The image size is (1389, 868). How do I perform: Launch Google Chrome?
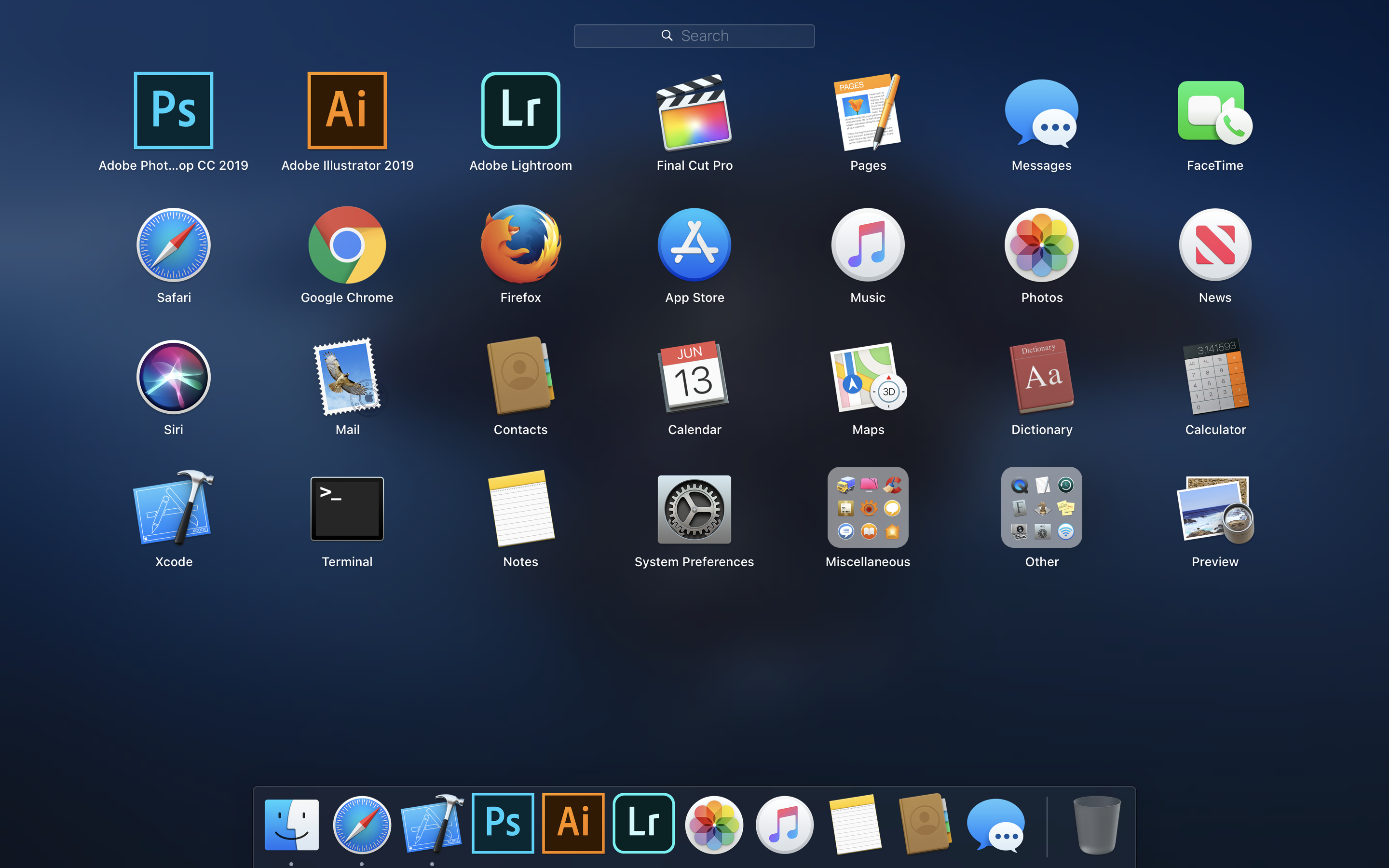[347, 244]
